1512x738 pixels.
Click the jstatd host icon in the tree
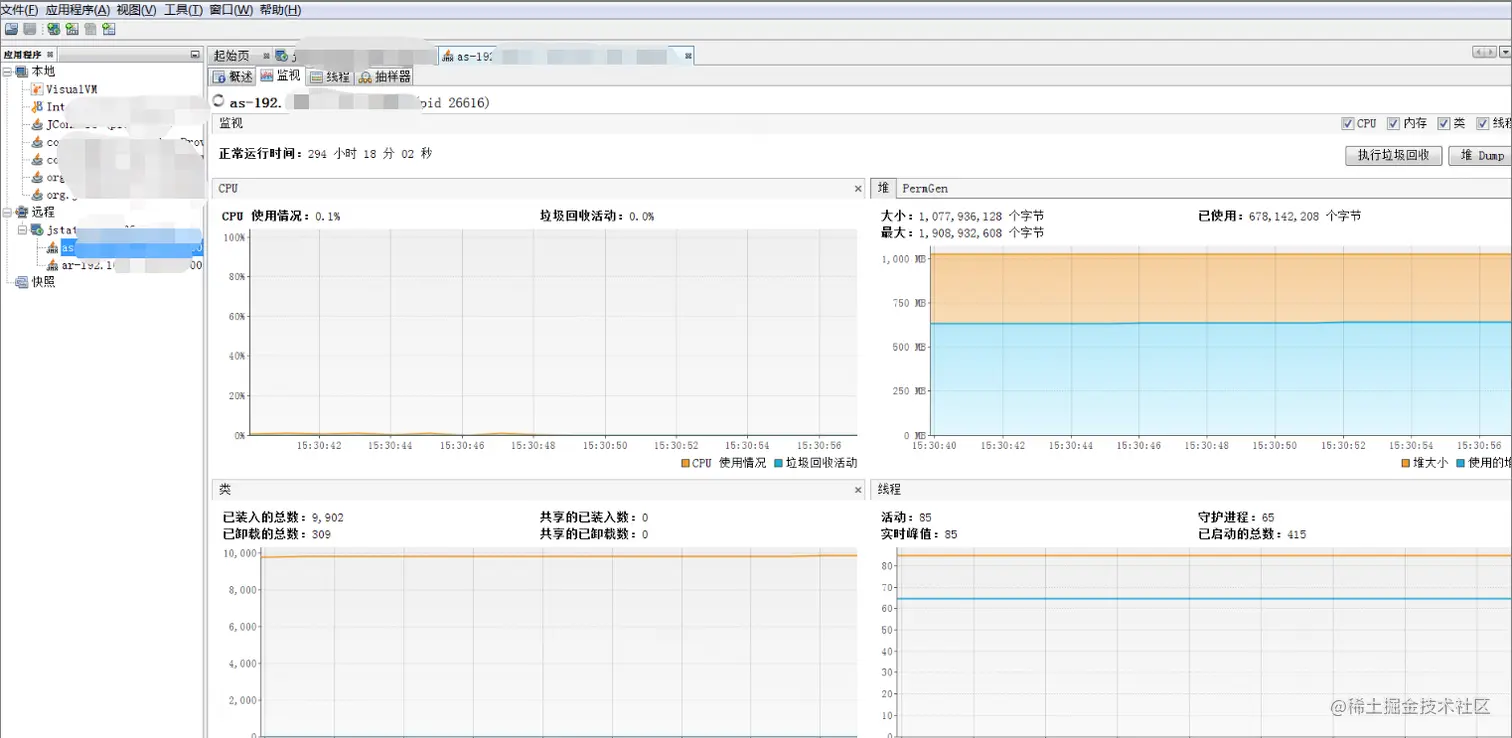(x=37, y=230)
